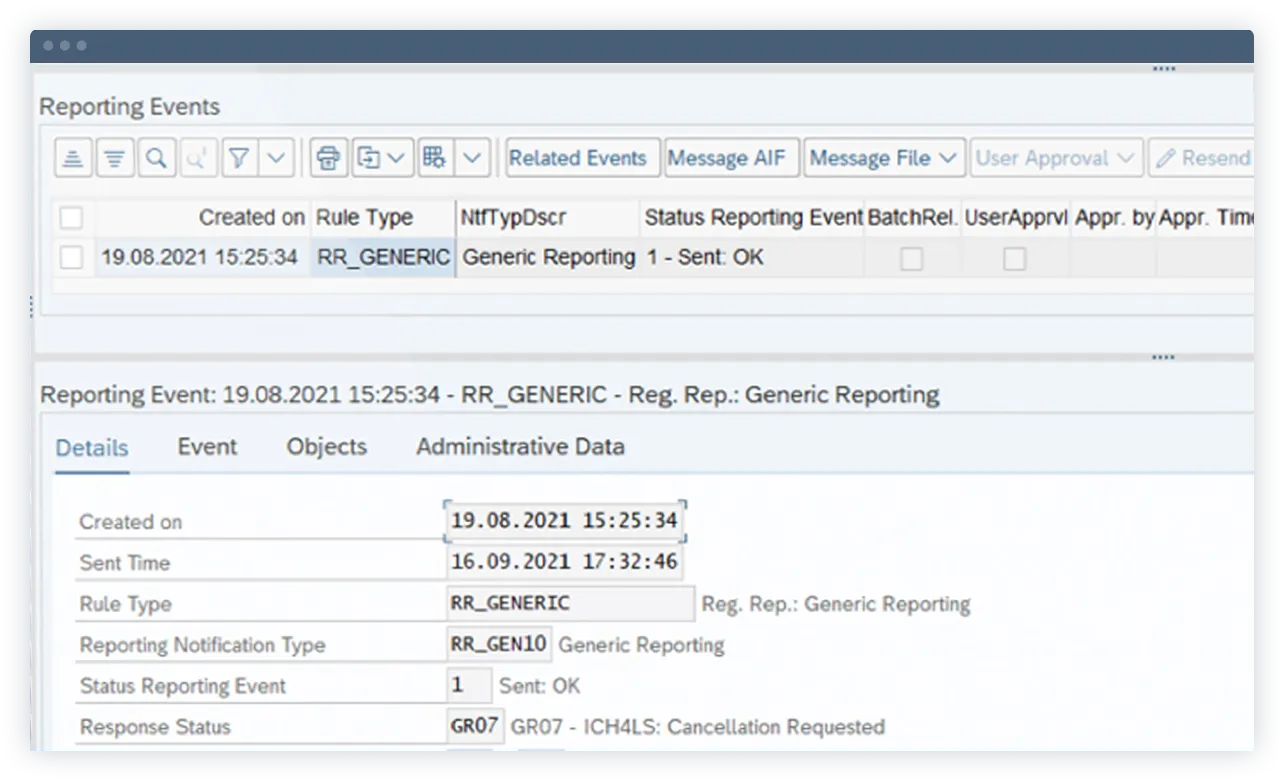Select the Sent Time date field

[565, 561]
